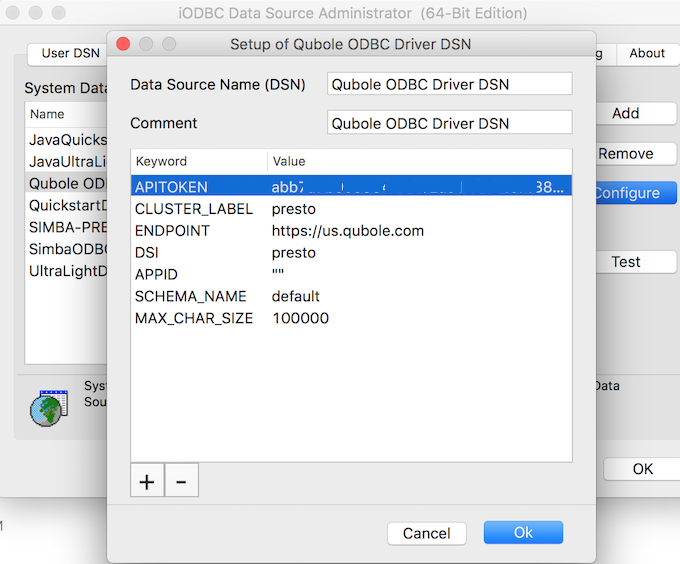Select the SCHEMA_NAME keyword row

click(x=351, y=296)
